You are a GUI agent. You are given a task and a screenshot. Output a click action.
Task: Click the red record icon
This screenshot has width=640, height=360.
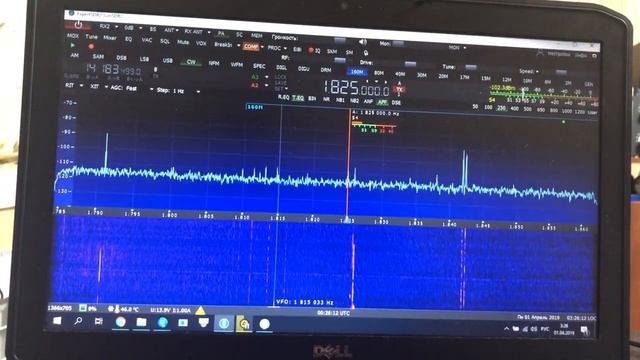point(91,47)
